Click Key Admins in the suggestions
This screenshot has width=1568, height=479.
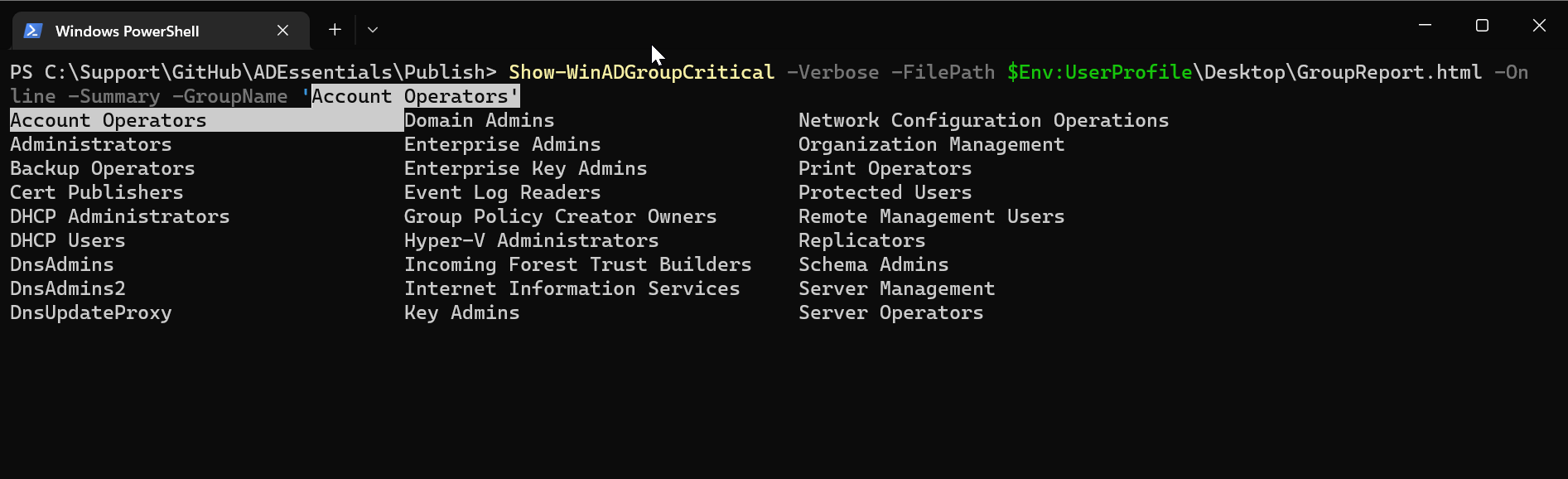pyautogui.click(x=461, y=312)
